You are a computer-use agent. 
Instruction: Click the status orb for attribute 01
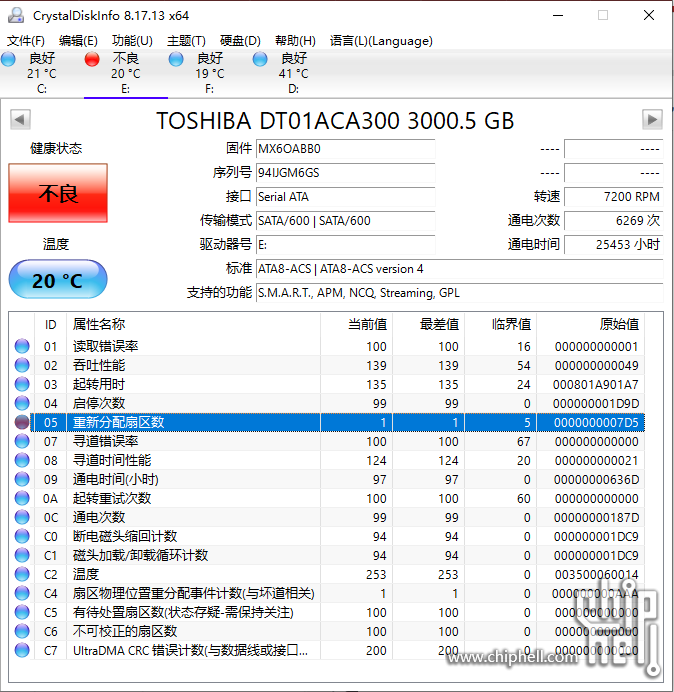click(22, 346)
